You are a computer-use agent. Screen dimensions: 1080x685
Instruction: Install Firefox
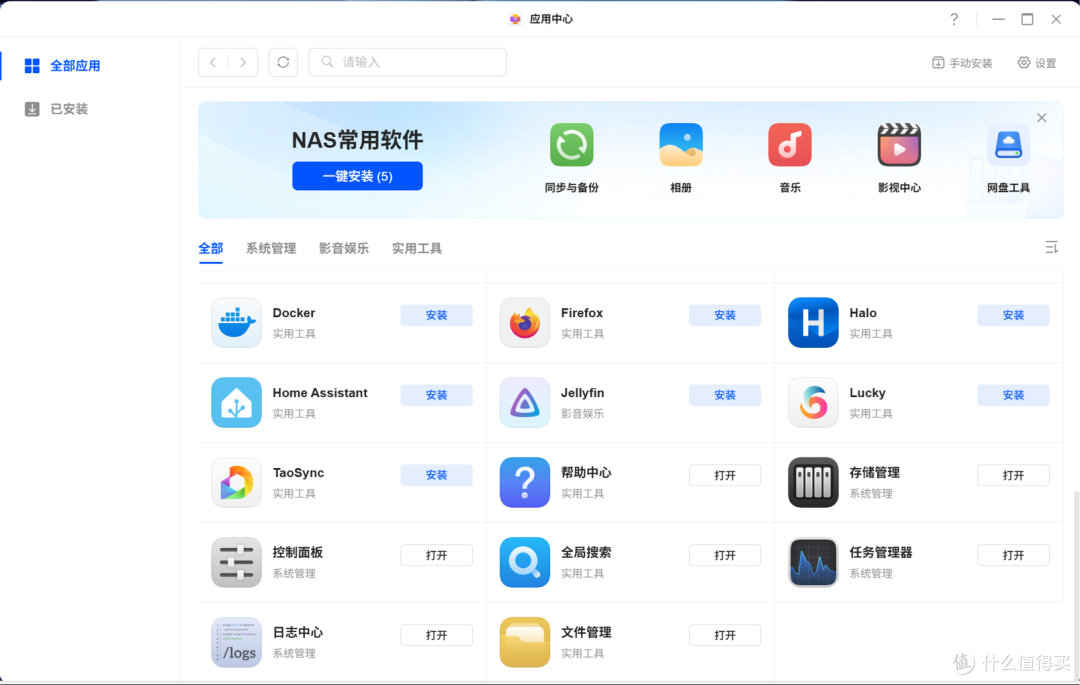(725, 315)
